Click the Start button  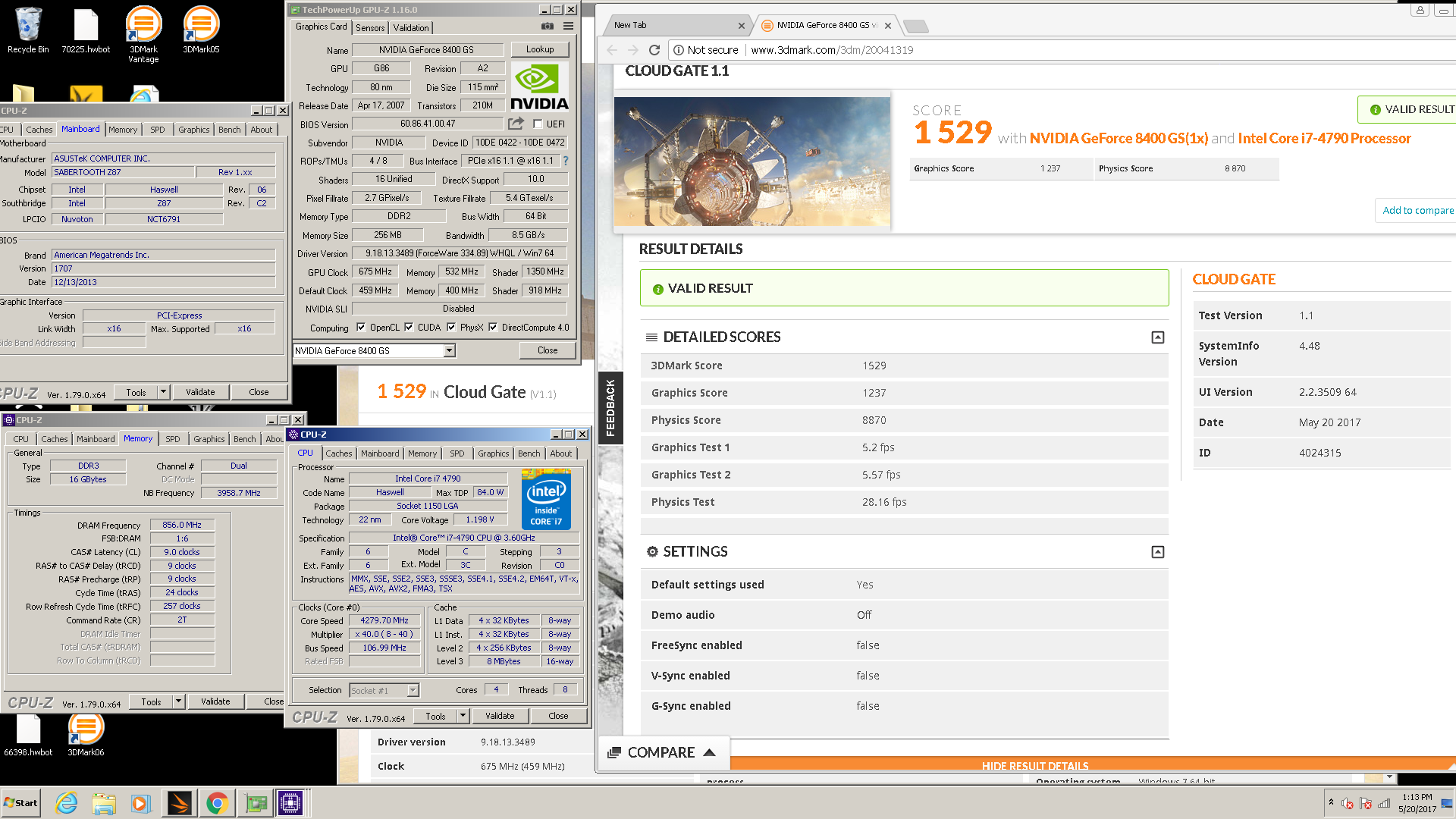coord(21,803)
